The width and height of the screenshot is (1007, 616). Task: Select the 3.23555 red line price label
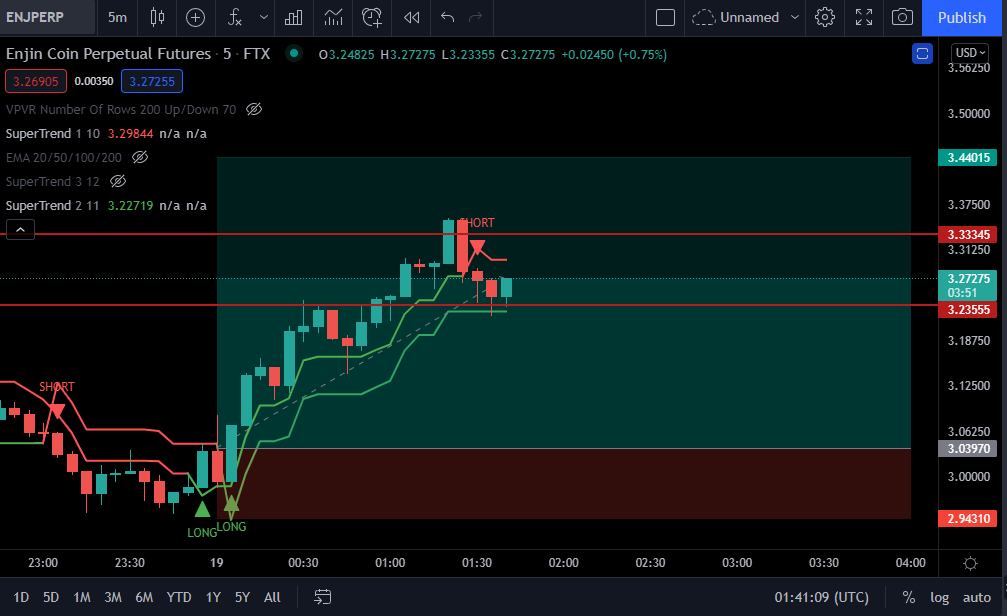[x=968, y=310]
